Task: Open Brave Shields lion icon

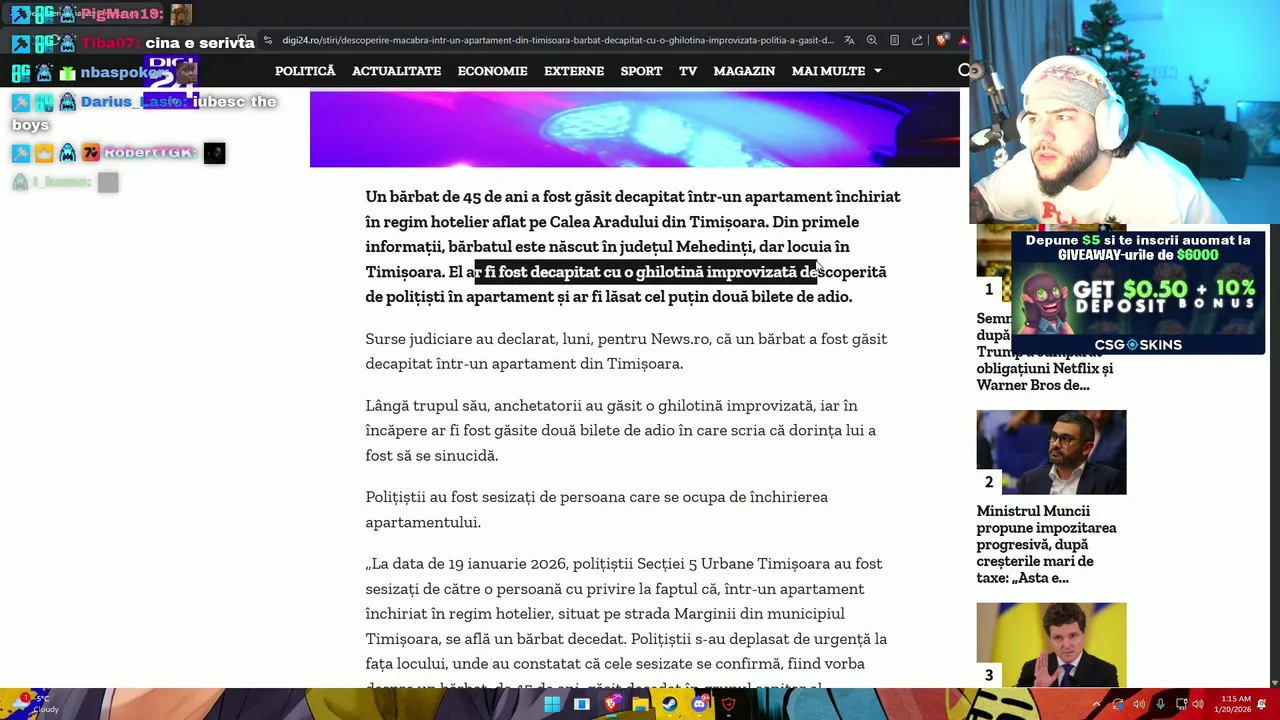Action: (941, 41)
